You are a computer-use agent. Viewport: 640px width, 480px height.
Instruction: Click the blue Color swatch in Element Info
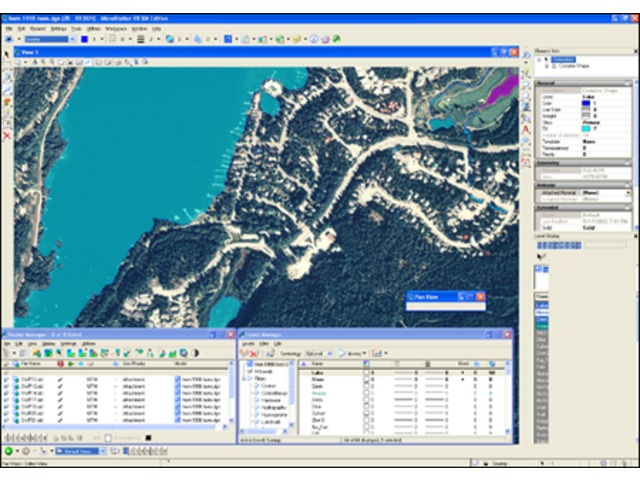pos(585,102)
